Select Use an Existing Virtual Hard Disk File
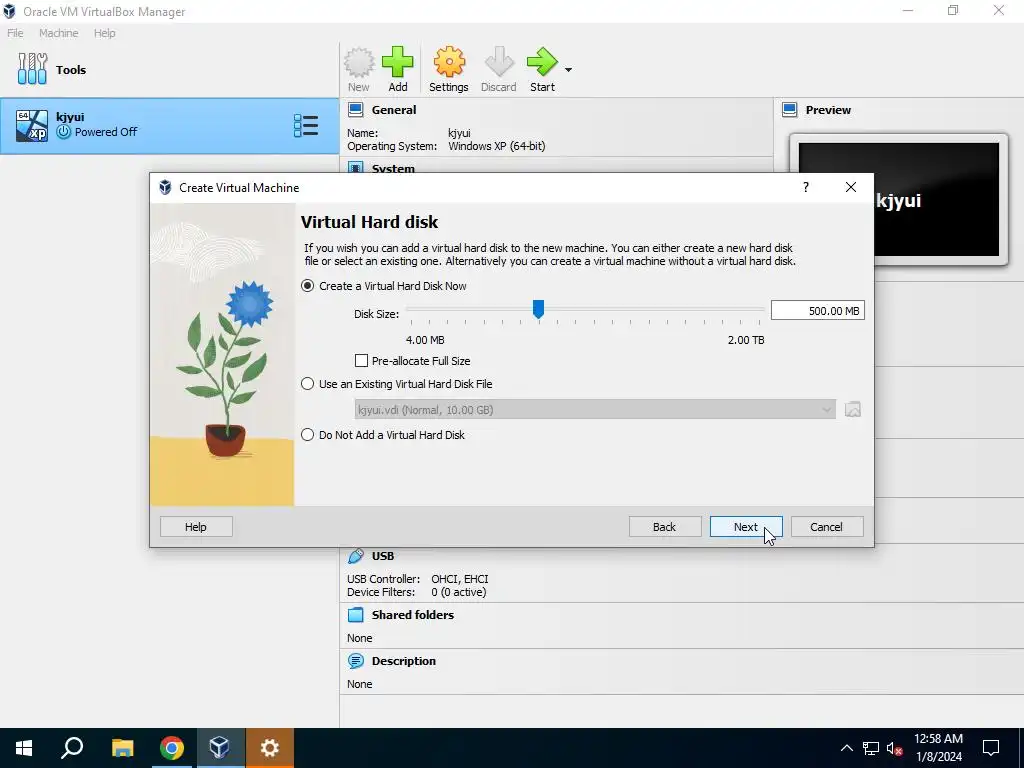Screen dimensions: 1024x768 308,384
